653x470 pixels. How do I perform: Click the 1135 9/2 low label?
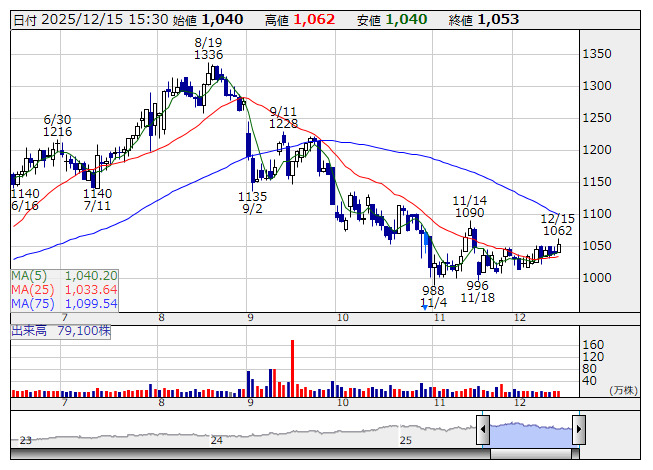point(252,202)
